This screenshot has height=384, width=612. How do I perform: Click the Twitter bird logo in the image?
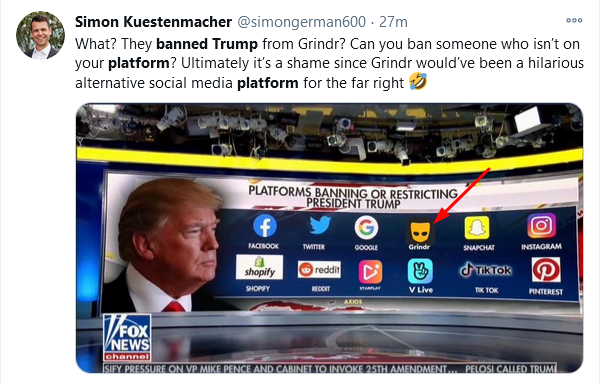[x=320, y=225]
